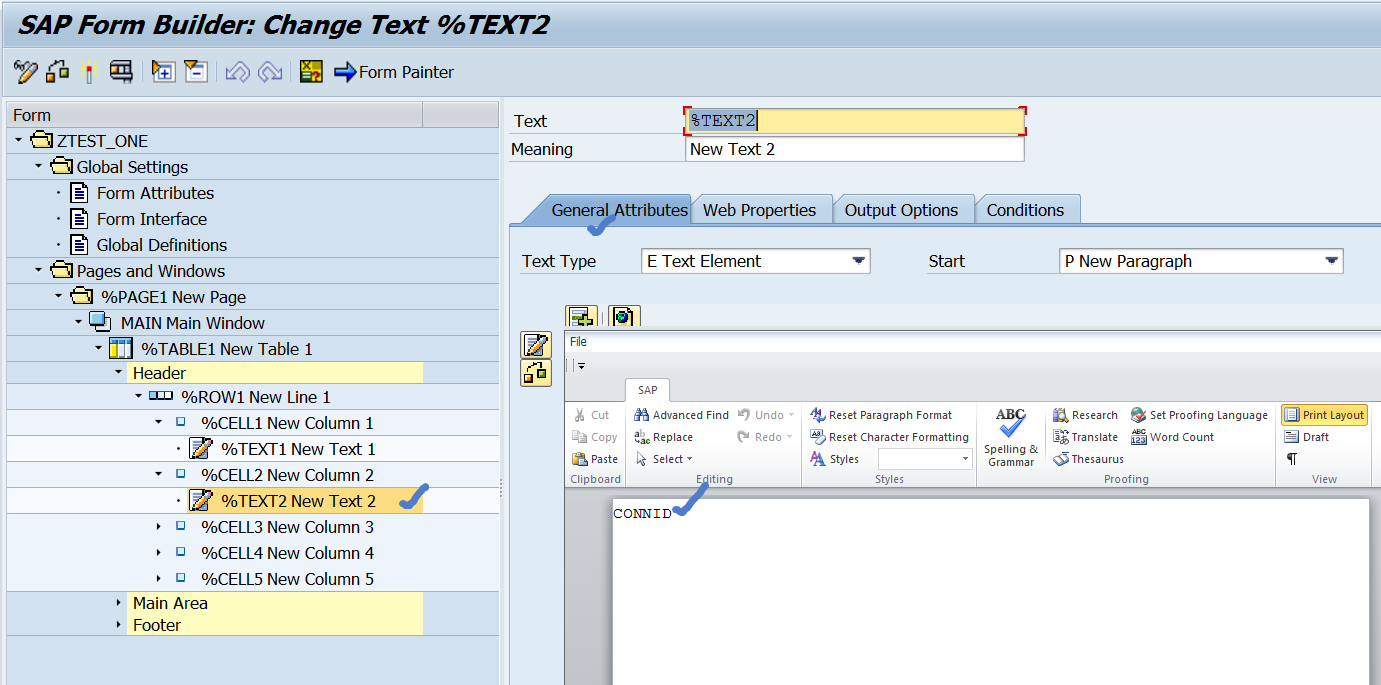Select Form Attributes node

(x=155, y=193)
